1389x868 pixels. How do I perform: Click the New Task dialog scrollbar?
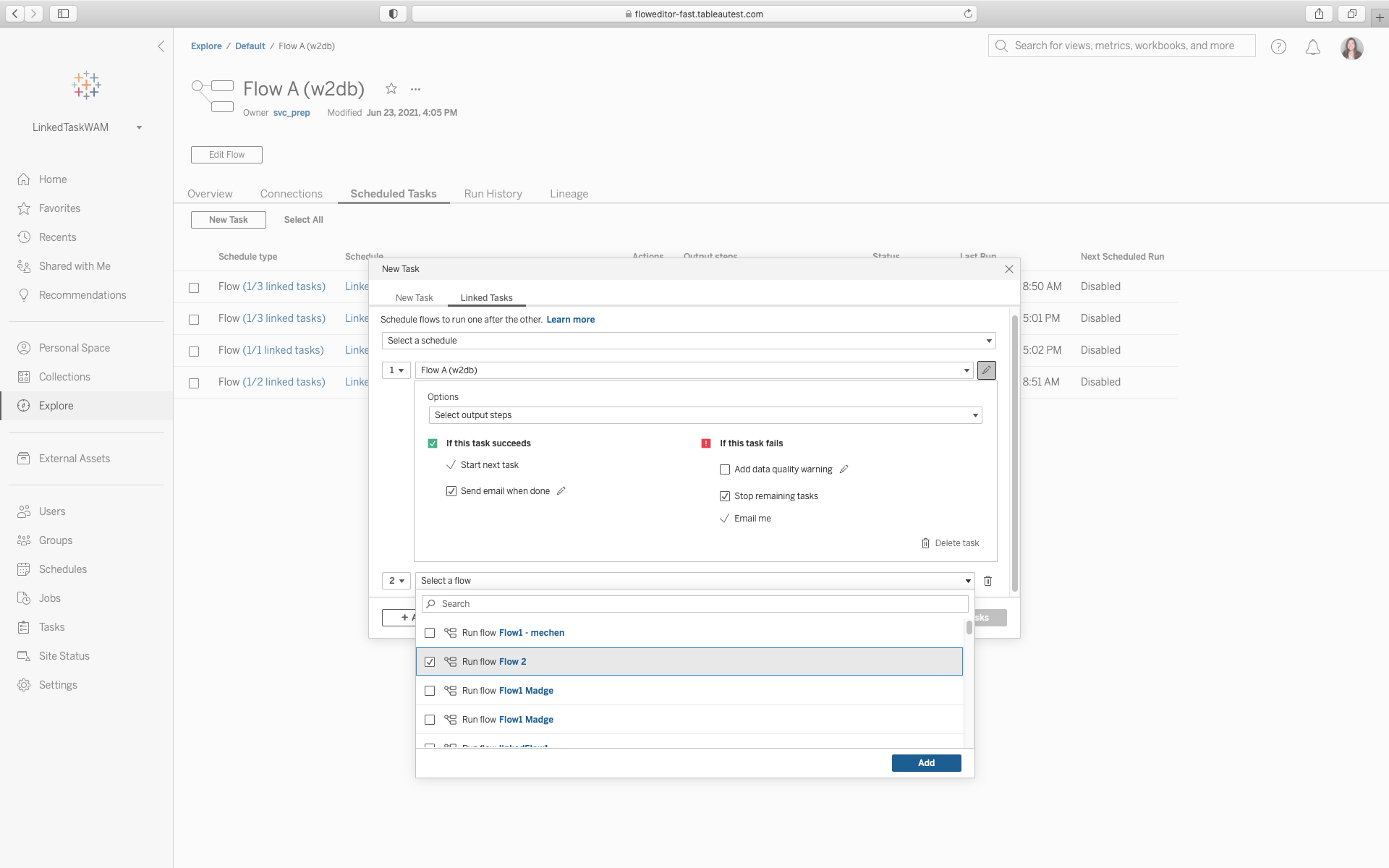pyautogui.click(x=1015, y=454)
